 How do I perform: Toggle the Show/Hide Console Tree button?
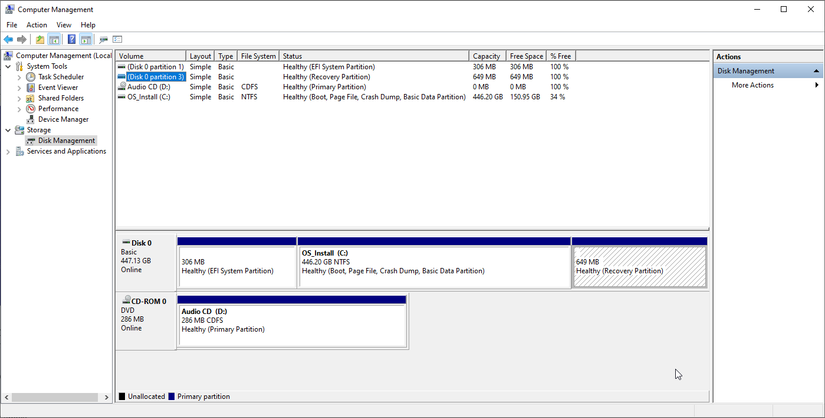tap(55, 39)
